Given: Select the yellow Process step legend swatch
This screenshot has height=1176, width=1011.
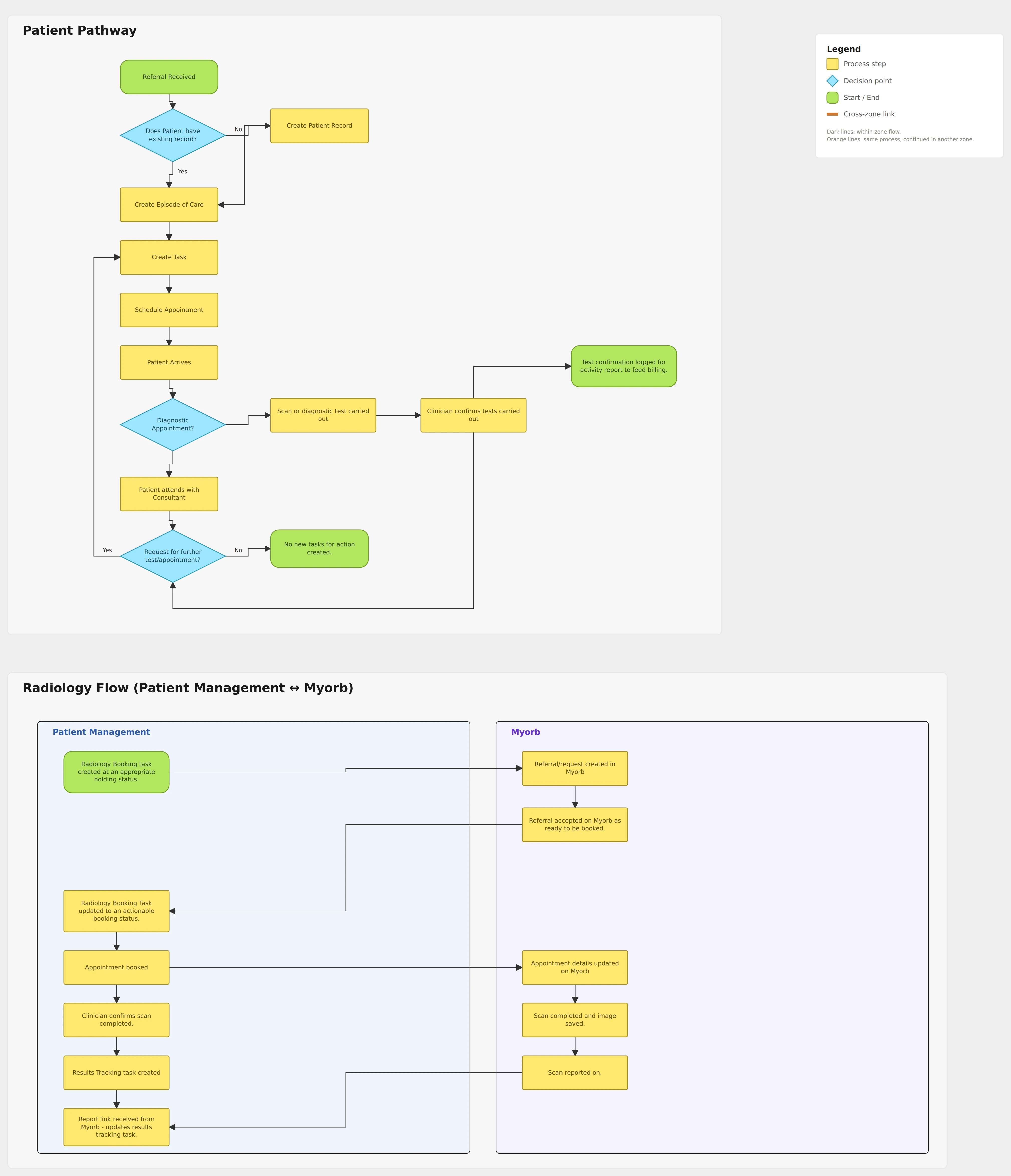Looking at the screenshot, I should [832, 64].
